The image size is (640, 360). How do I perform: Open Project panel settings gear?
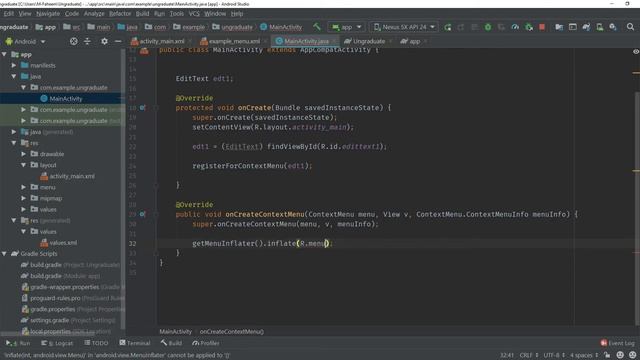(x=104, y=41)
